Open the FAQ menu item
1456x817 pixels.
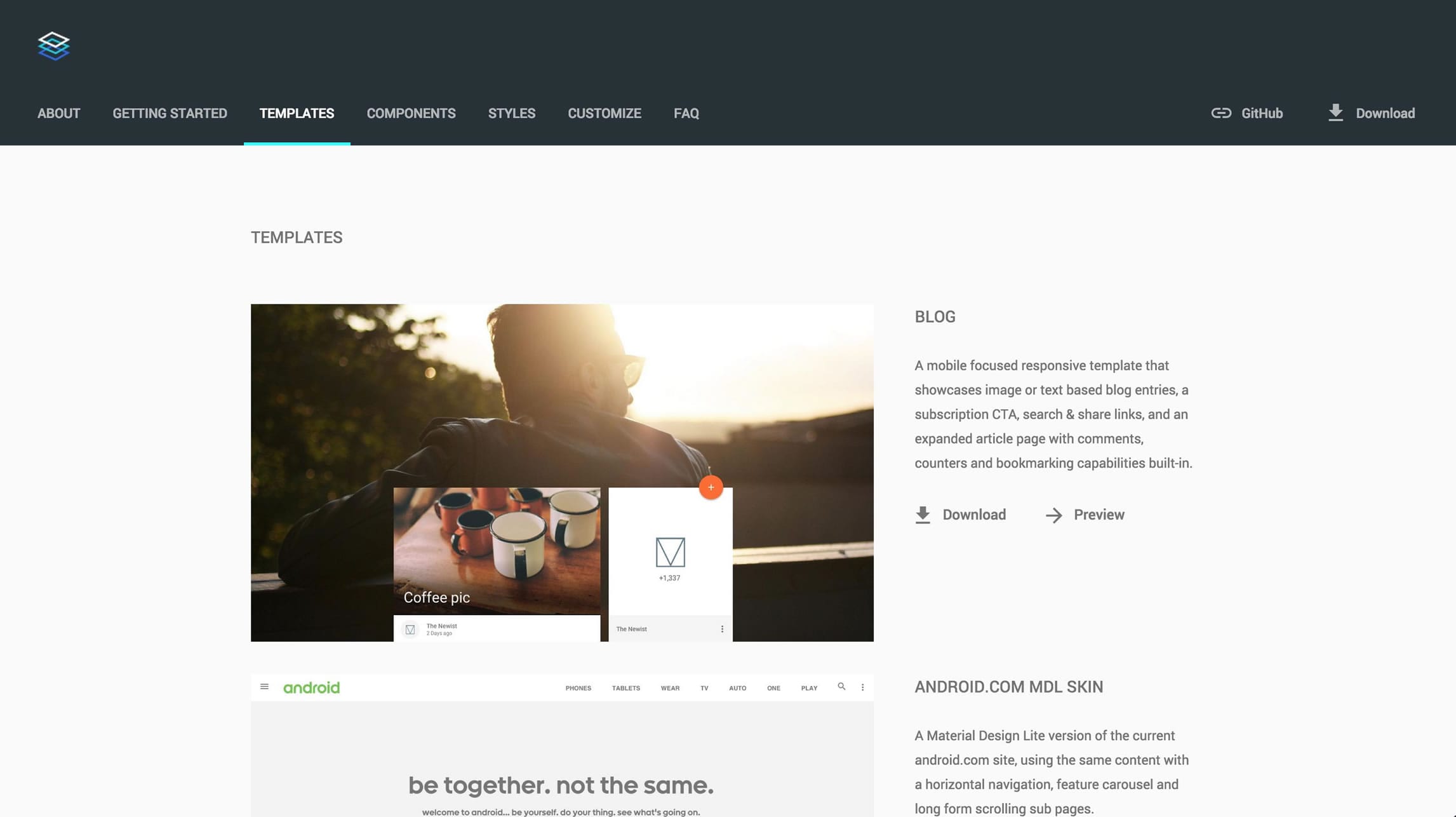[686, 113]
